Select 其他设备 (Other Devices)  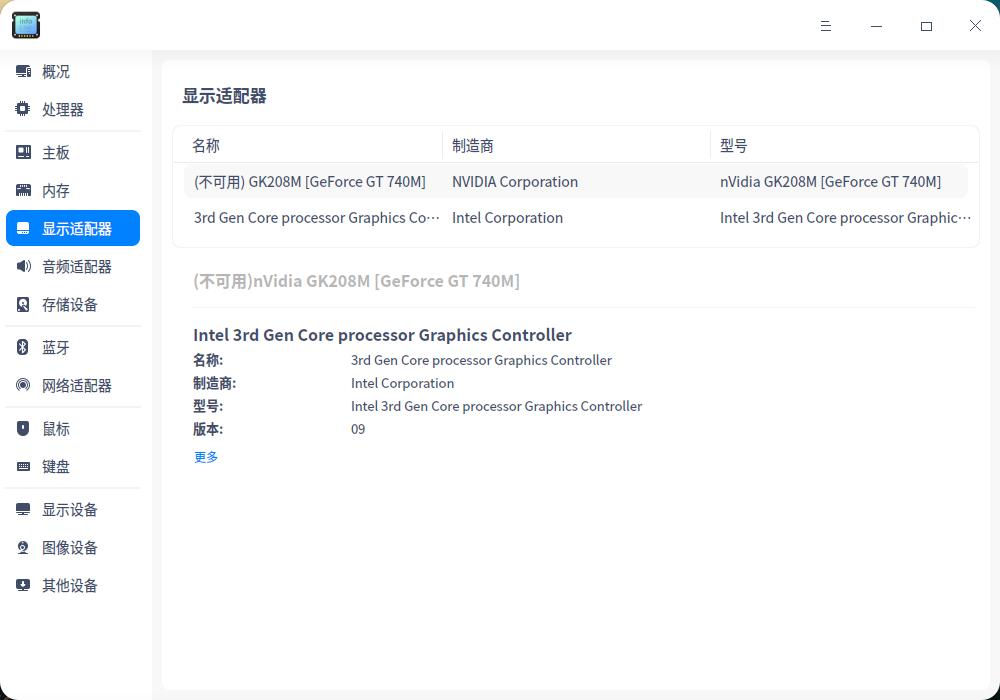click(70, 585)
